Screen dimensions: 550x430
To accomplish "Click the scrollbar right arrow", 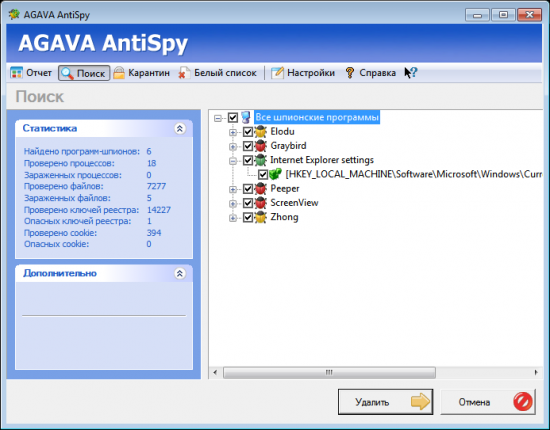I will (x=536, y=372).
